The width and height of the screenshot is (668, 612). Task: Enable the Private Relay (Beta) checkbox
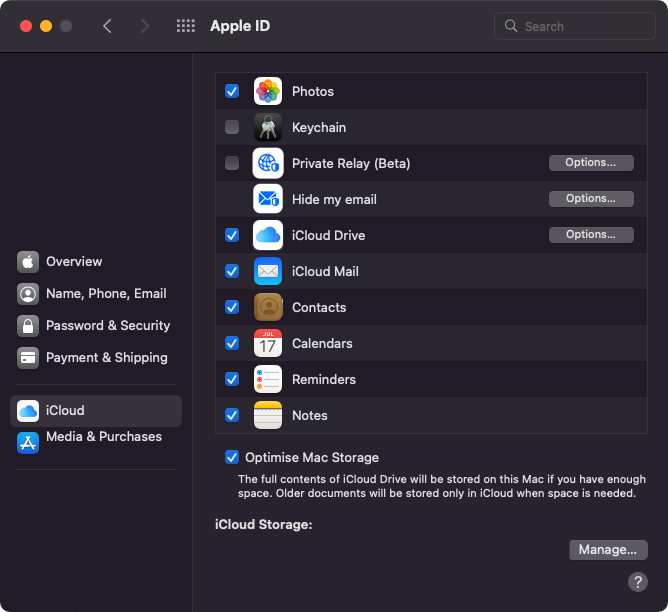coord(232,163)
